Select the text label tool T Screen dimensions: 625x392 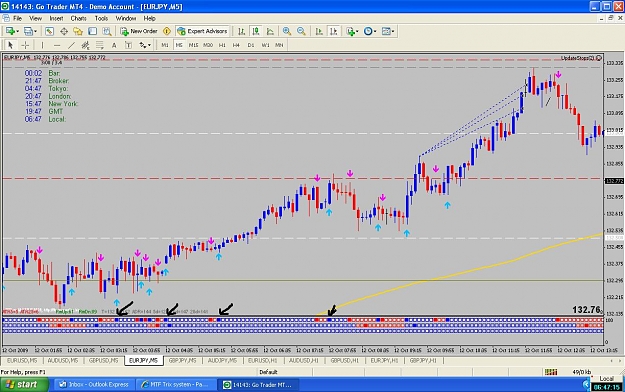click(x=128, y=45)
